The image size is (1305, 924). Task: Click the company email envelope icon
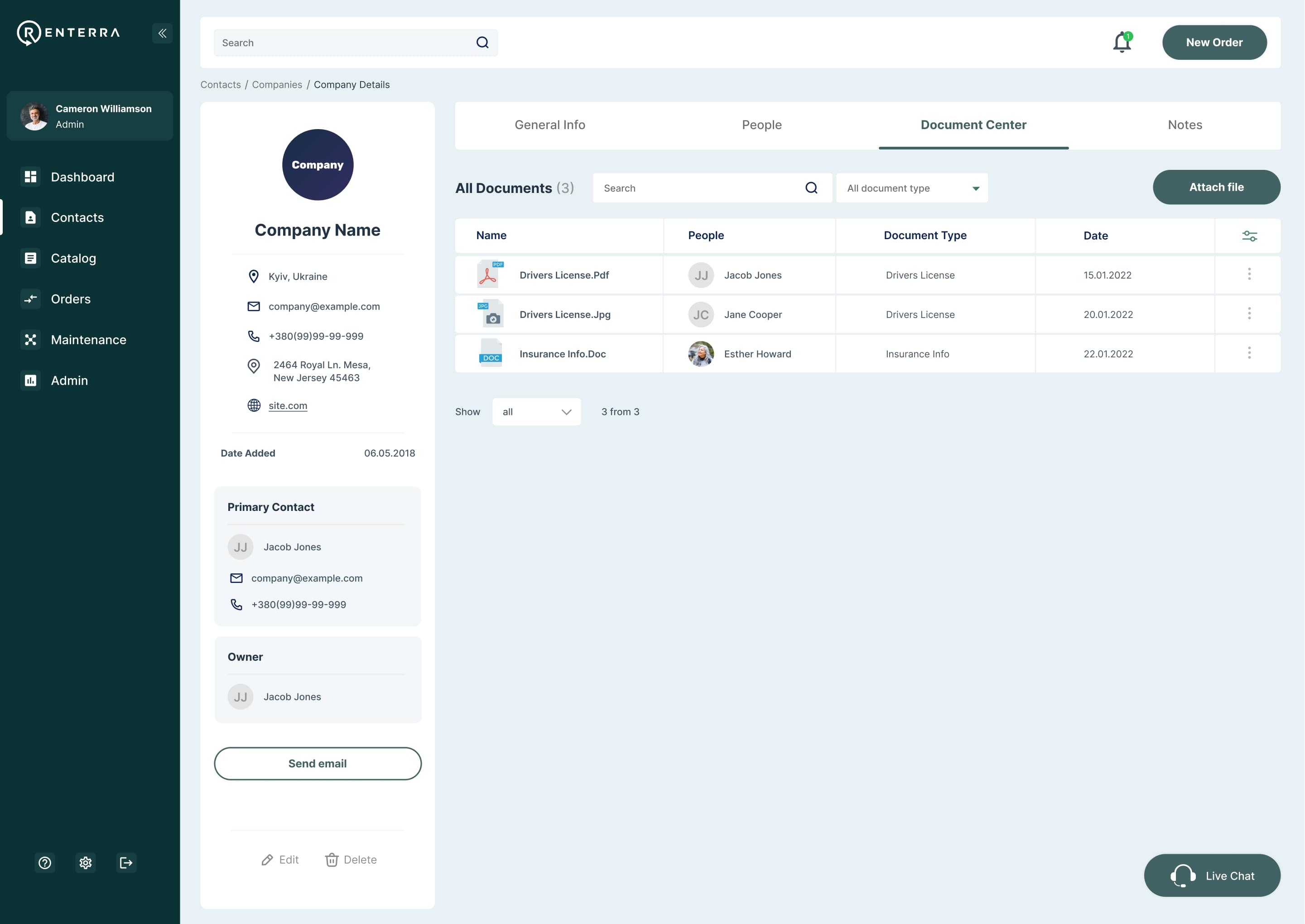click(254, 306)
